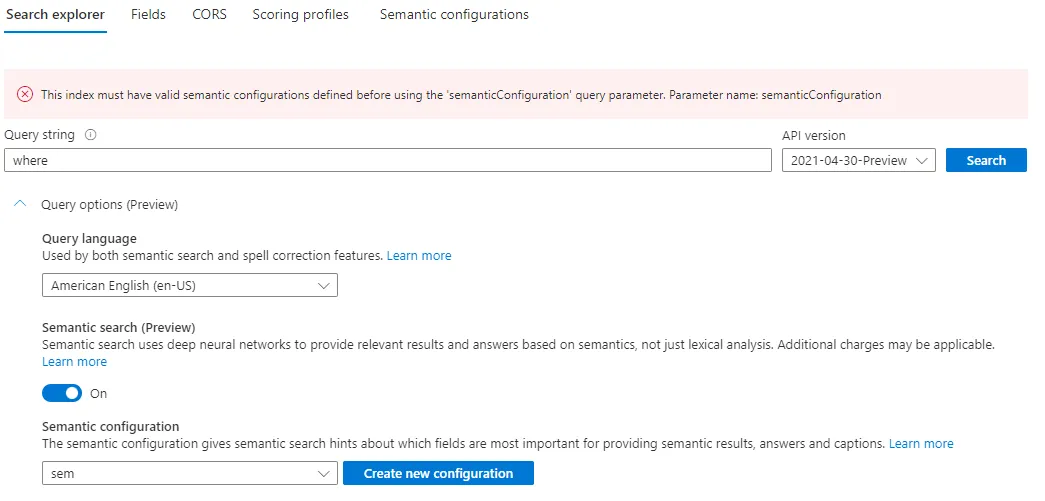Click Create new configuration button
This screenshot has width=1045, height=501.
click(438, 473)
